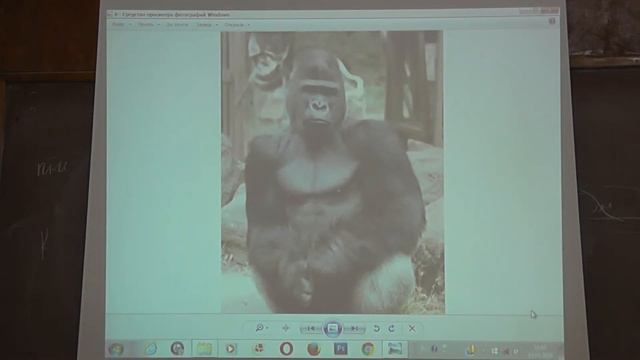Open the Запись menu
640x360 pixels.
[x=207, y=24]
